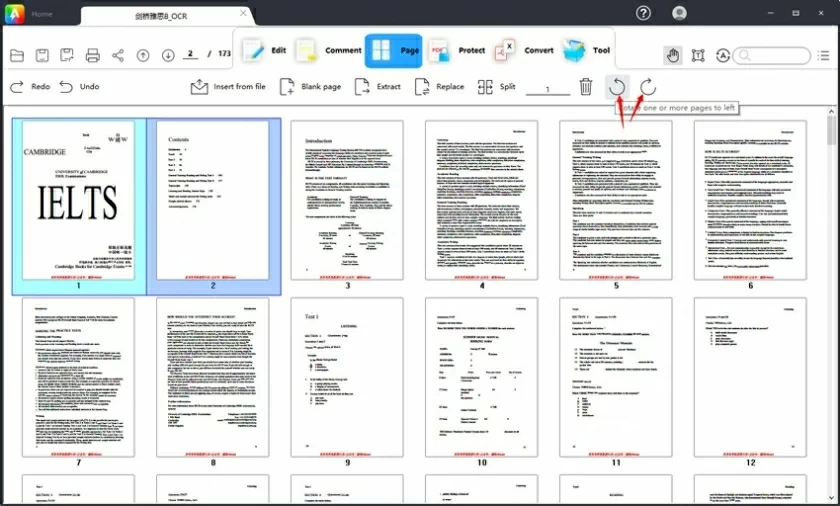The image size is (840, 506).
Task: Open the Protect tab
Action: (456, 50)
